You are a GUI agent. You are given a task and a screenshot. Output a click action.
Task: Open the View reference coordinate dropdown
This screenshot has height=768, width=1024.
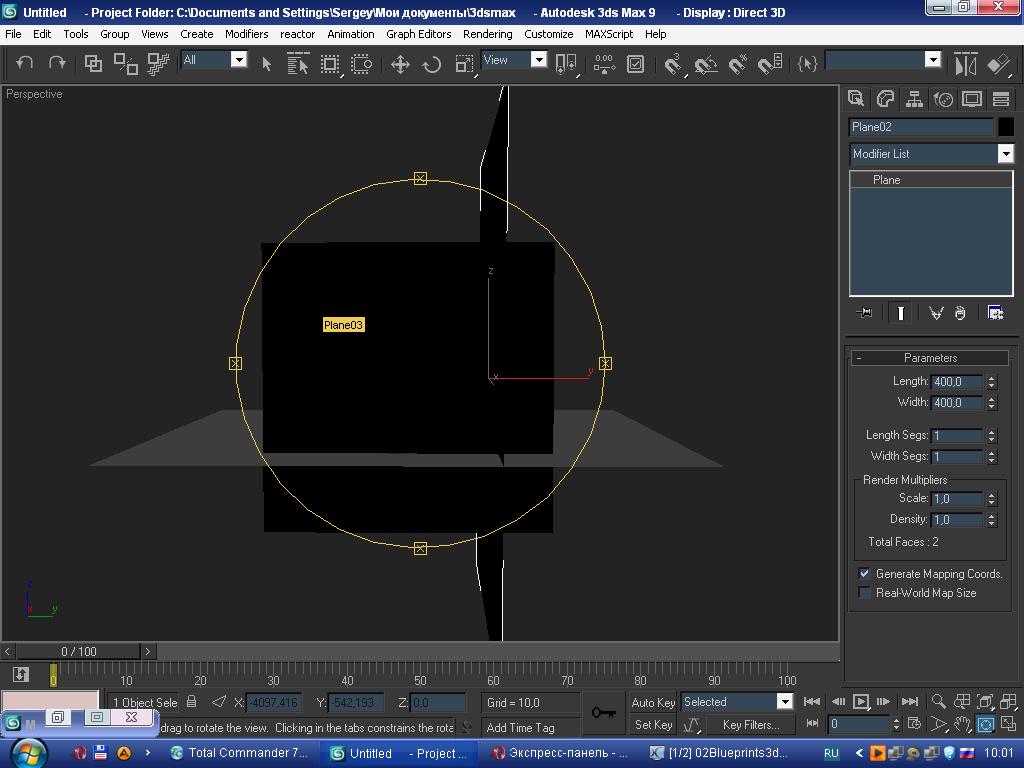[538, 60]
